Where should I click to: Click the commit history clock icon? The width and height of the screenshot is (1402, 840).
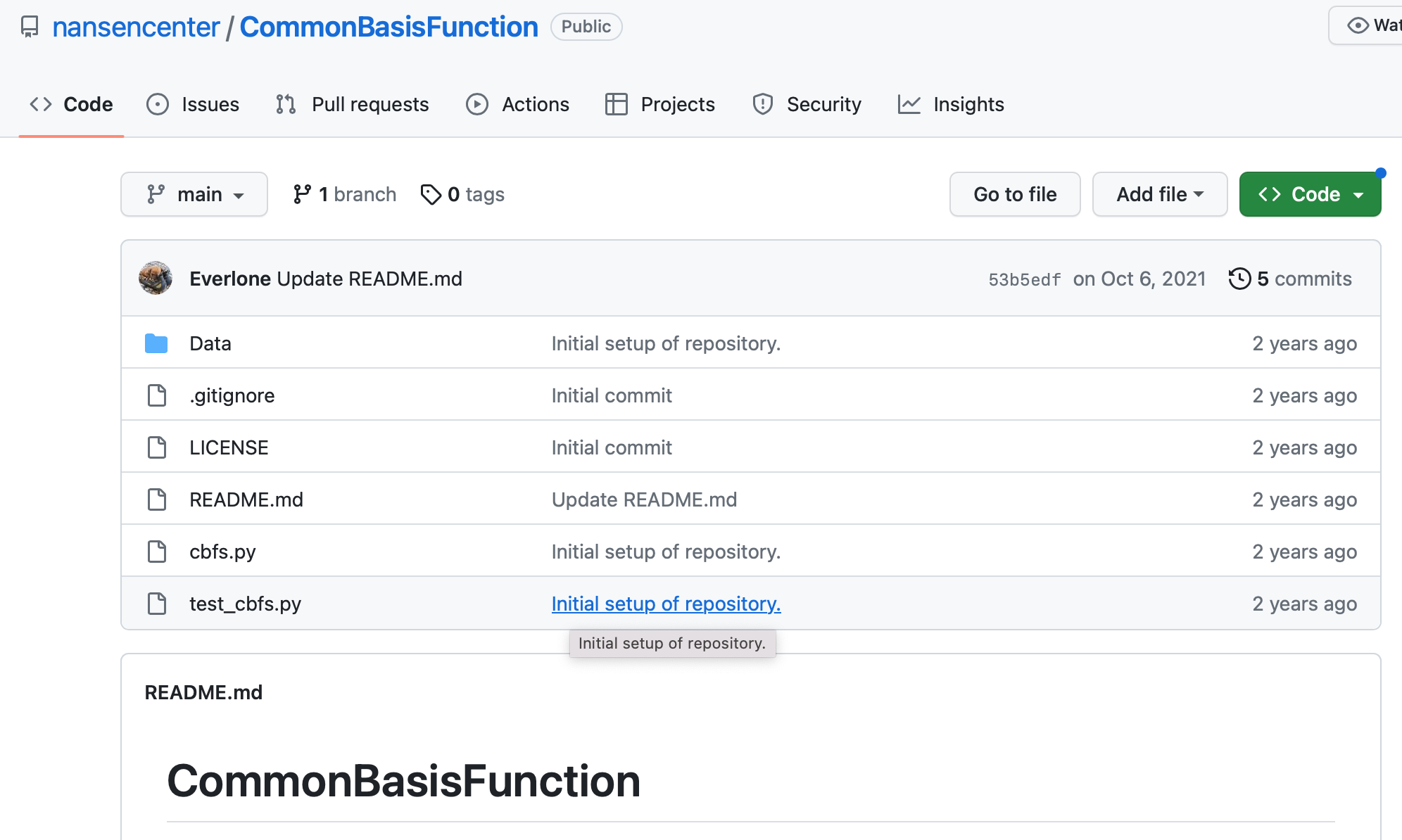click(x=1239, y=279)
